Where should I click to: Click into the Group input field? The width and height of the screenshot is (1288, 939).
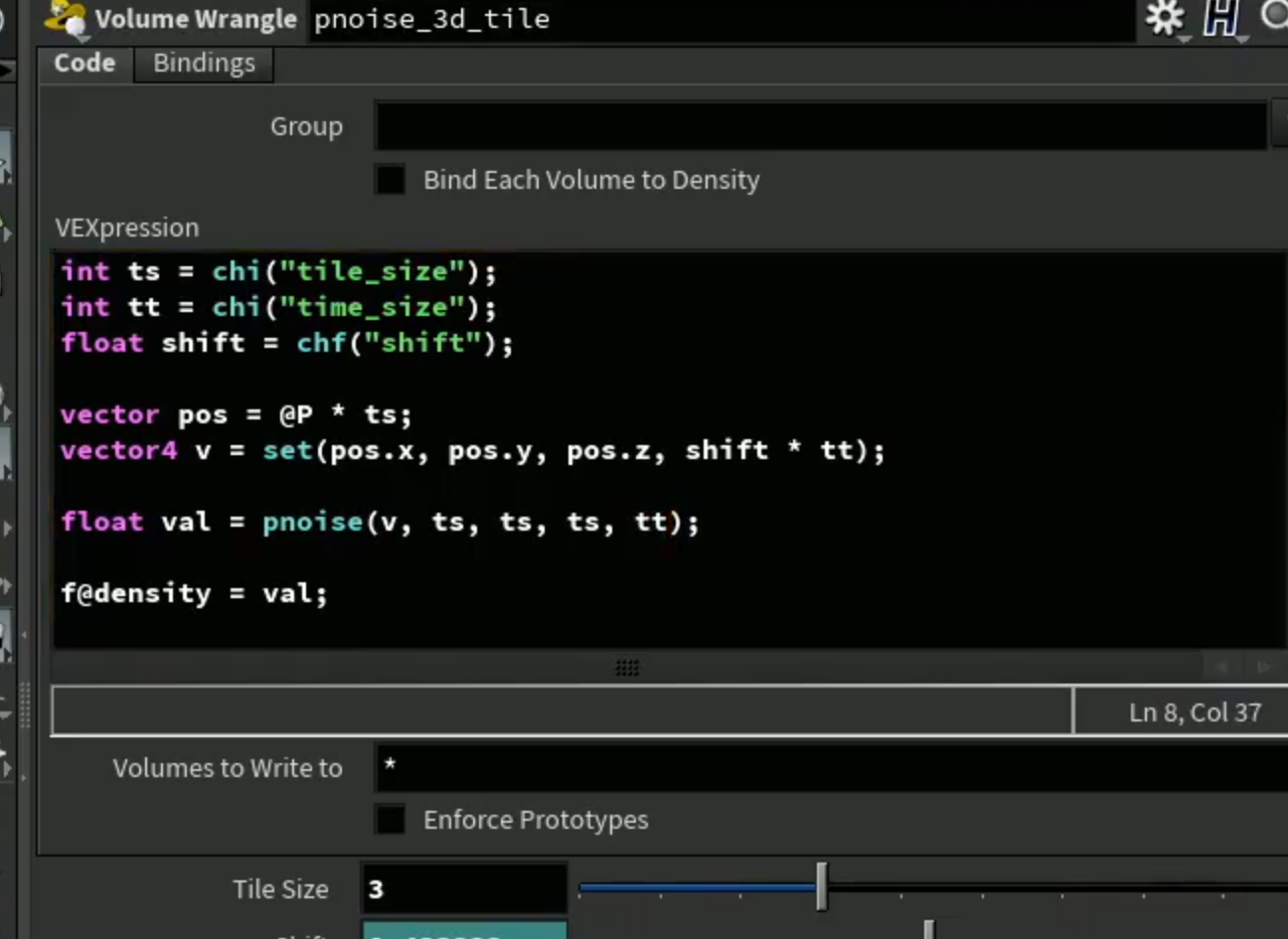coord(821,126)
